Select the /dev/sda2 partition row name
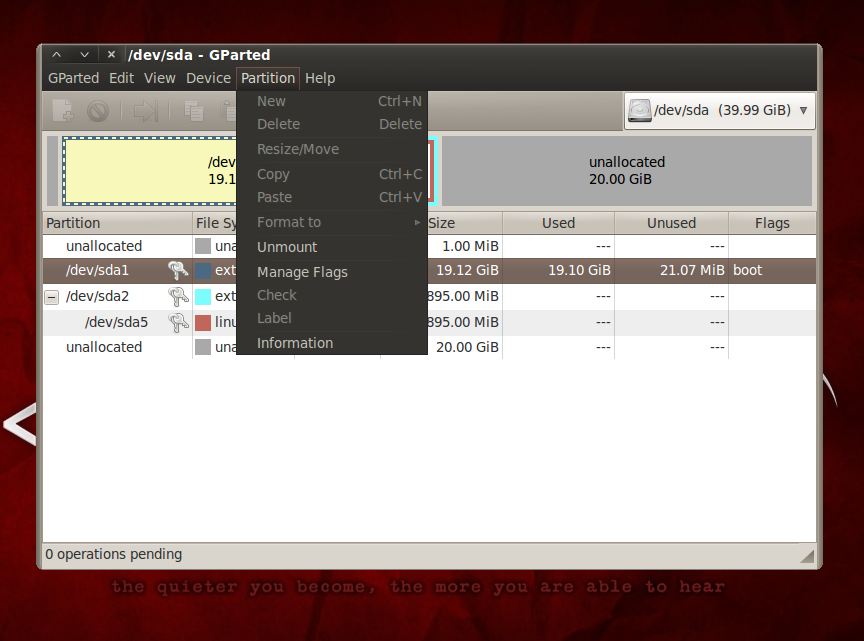 (97, 297)
